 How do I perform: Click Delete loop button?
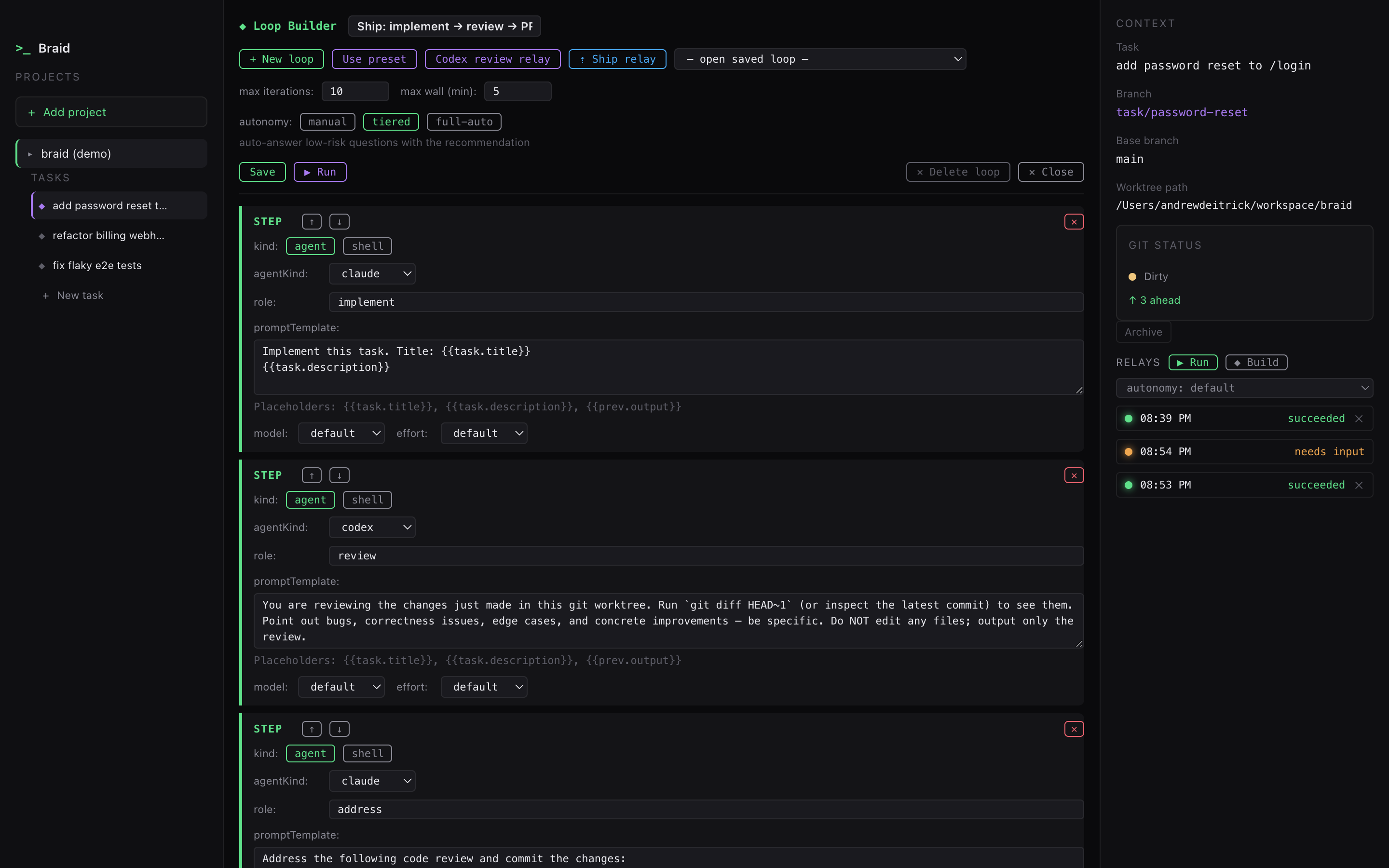958,172
